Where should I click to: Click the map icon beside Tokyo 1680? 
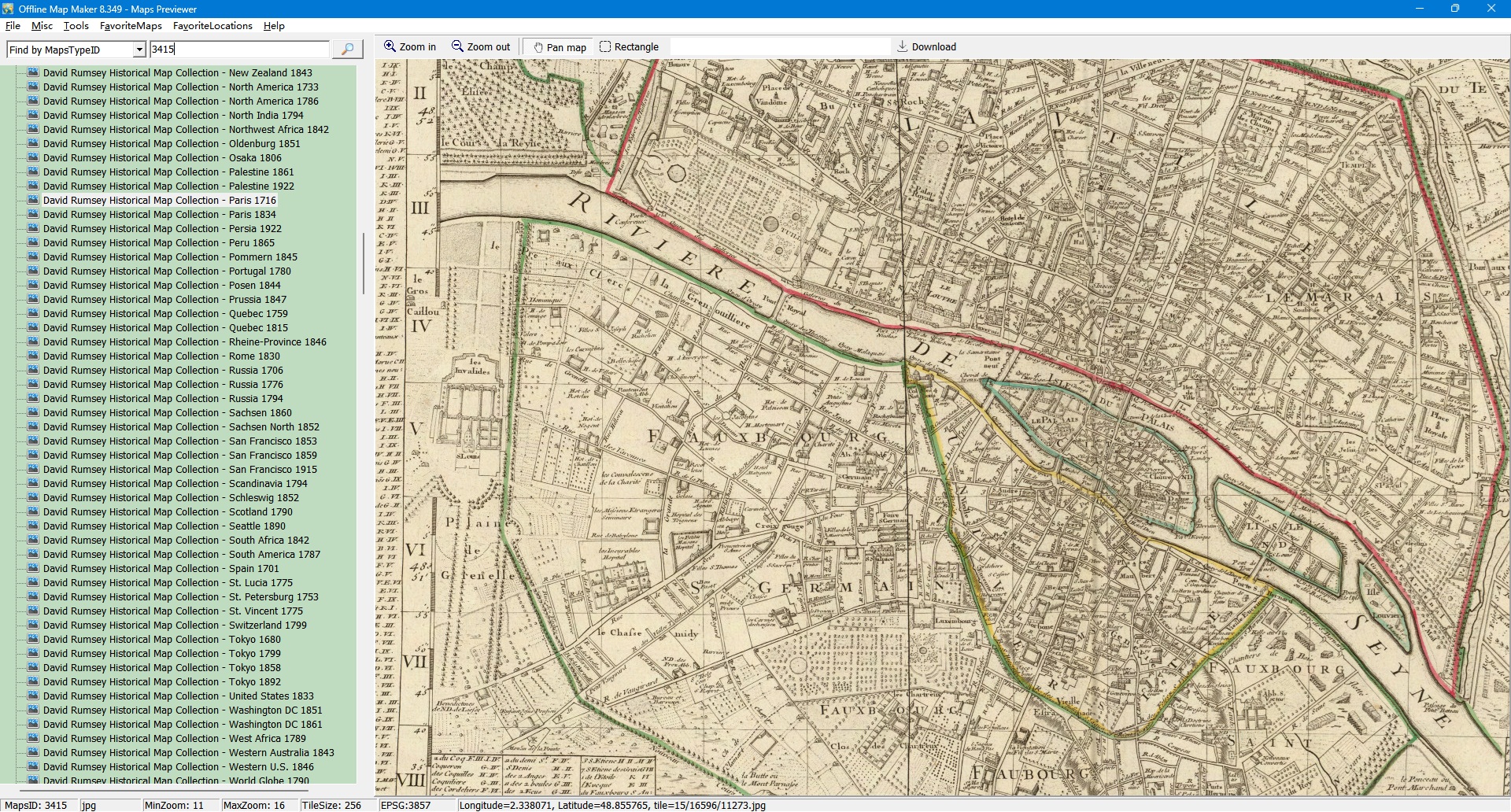[x=33, y=639]
